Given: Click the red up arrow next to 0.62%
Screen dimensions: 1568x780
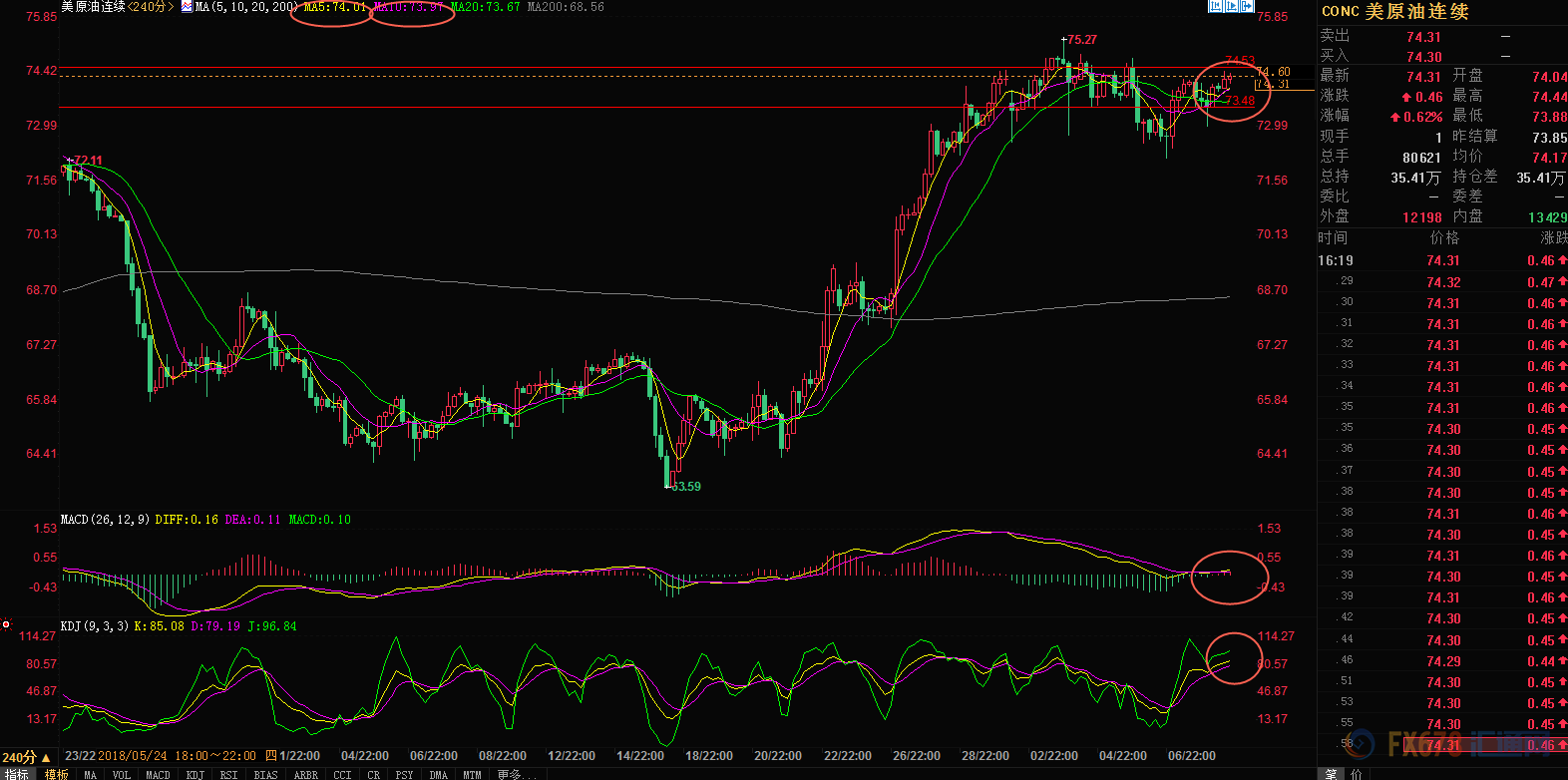Looking at the screenshot, I should point(1395,117).
